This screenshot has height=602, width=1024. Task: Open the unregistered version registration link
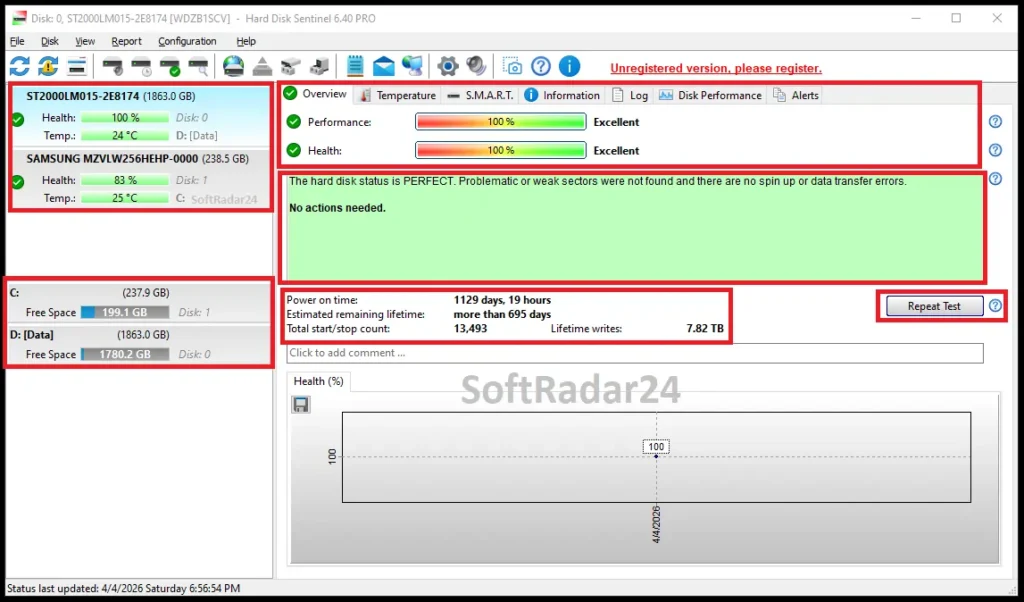(x=716, y=68)
